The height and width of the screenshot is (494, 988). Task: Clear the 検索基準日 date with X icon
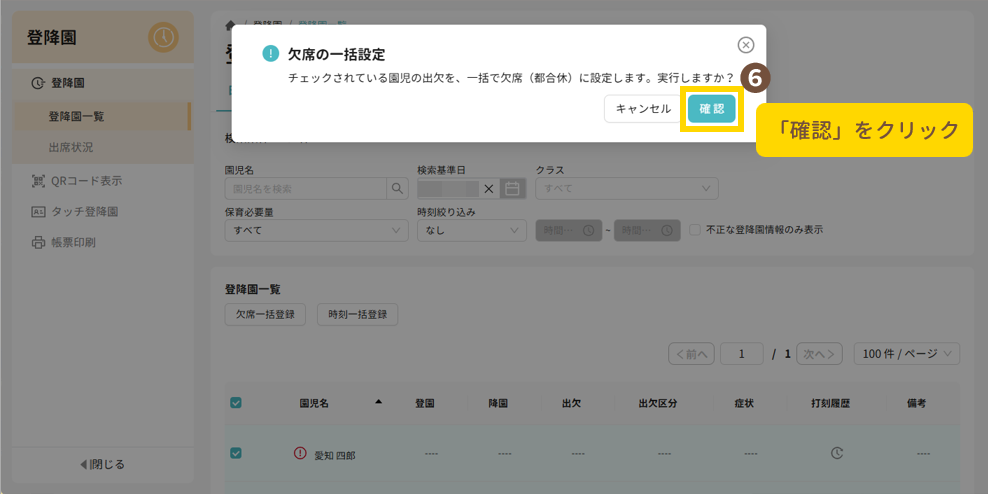coord(489,188)
